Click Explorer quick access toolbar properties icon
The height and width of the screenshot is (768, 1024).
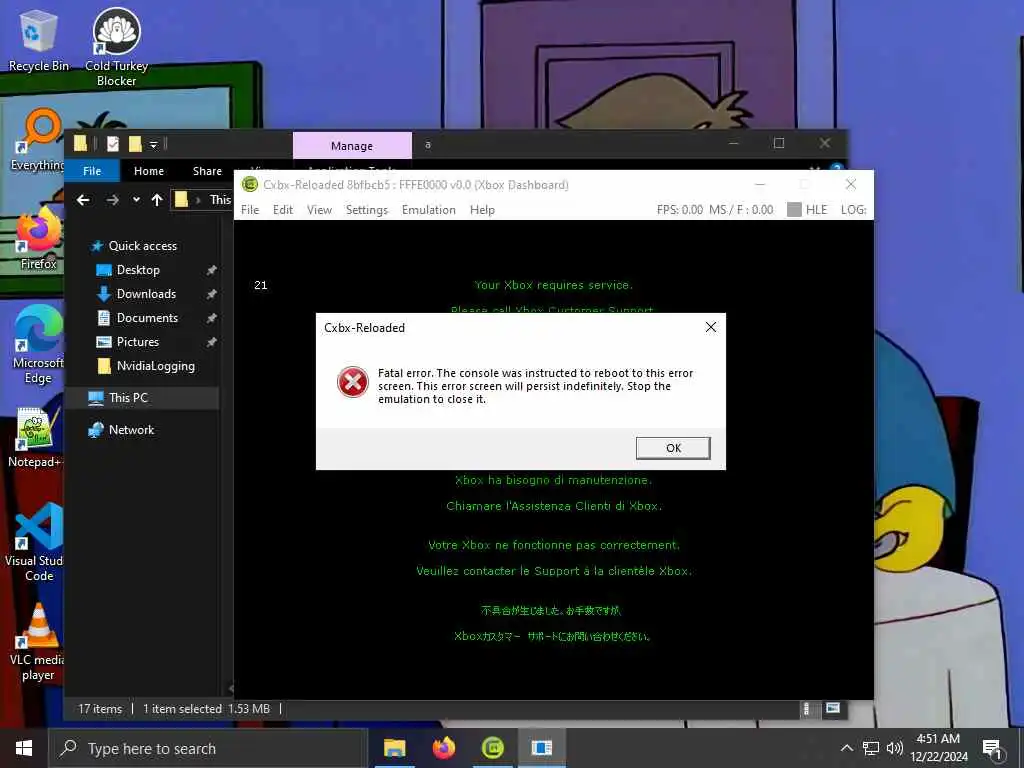(x=113, y=144)
